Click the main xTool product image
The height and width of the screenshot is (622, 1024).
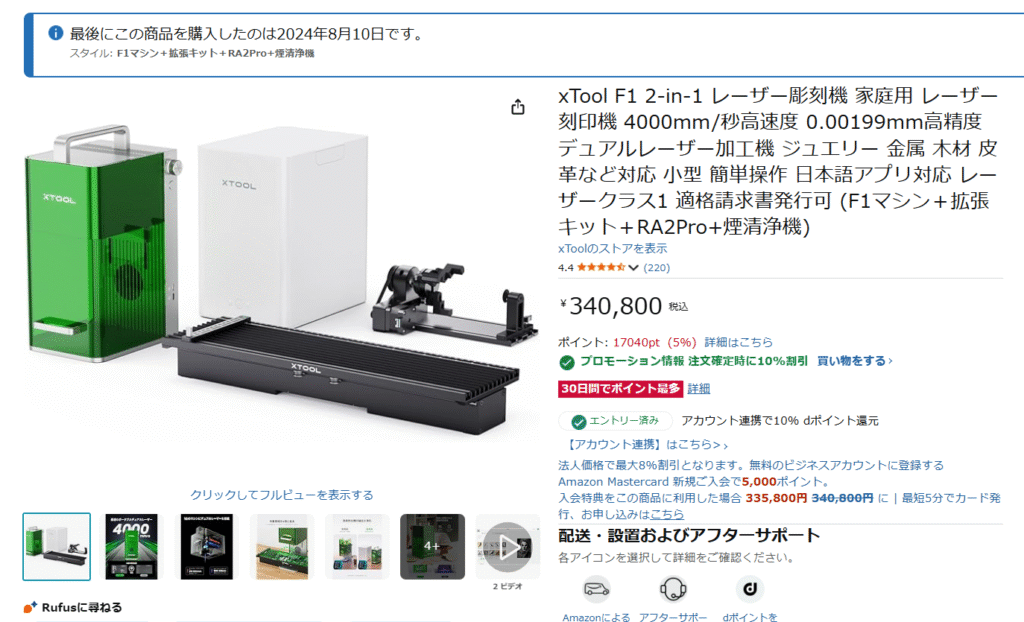pyautogui.click(x=281, y=281)
